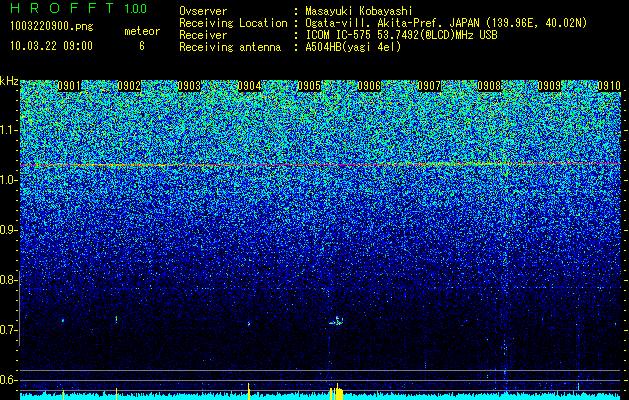Click the 'meteor' count label
629x400 pixels.
click(142, 31)
